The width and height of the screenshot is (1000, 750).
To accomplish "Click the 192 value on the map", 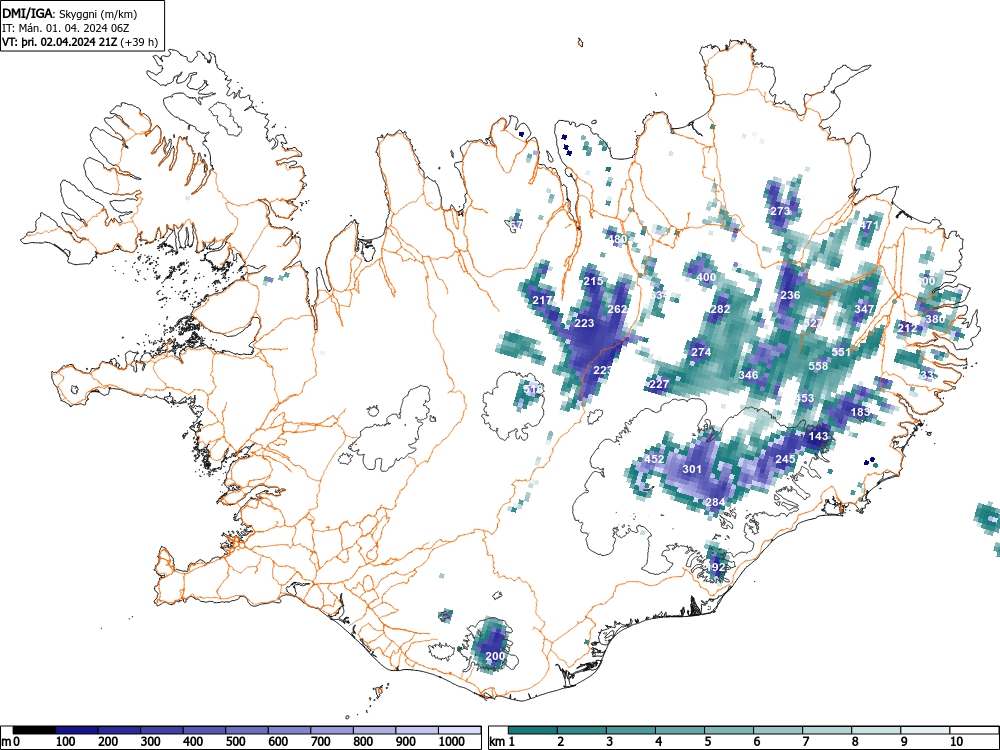I will (x=715, y=567).
